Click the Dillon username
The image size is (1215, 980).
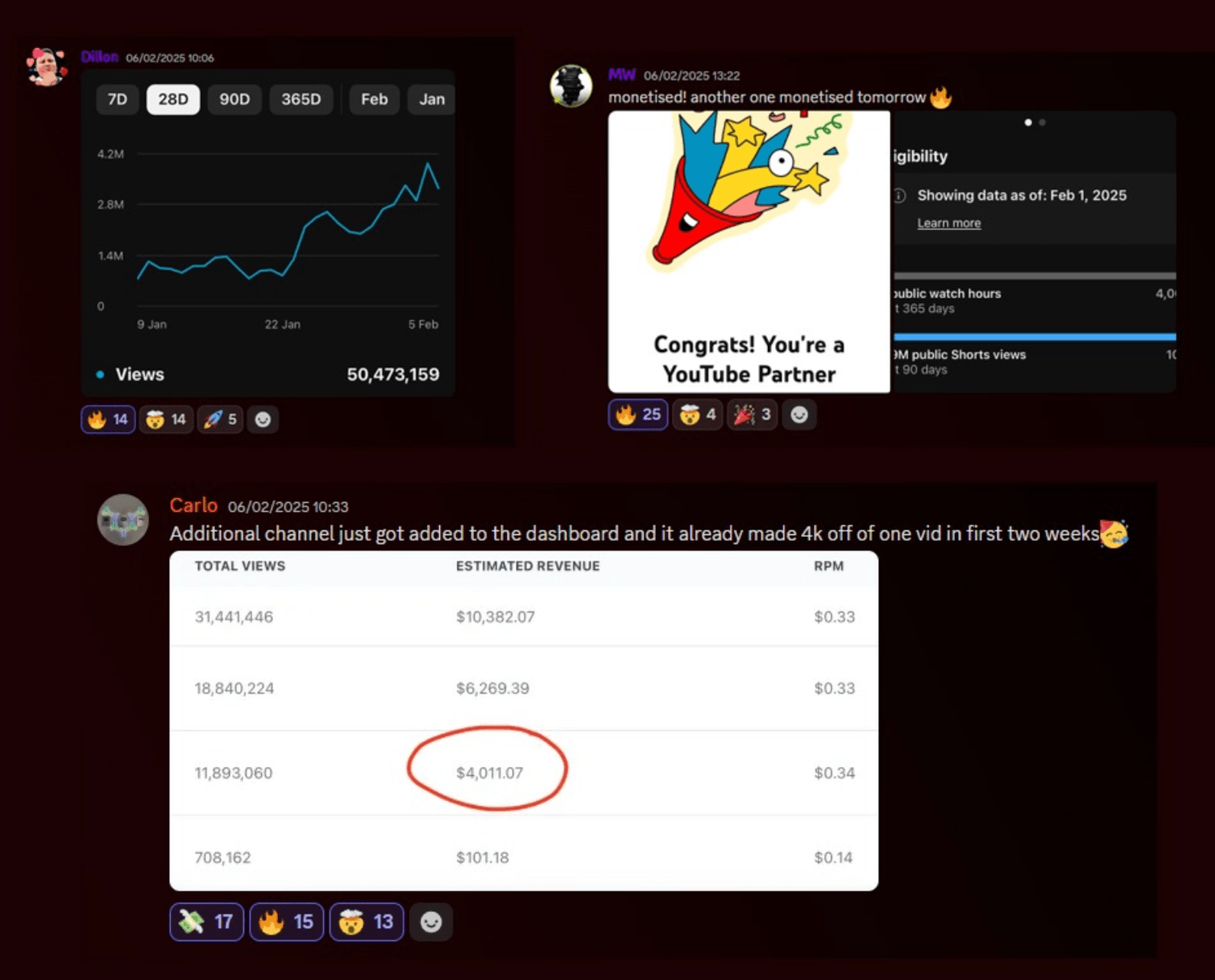[x=100, y=57]
